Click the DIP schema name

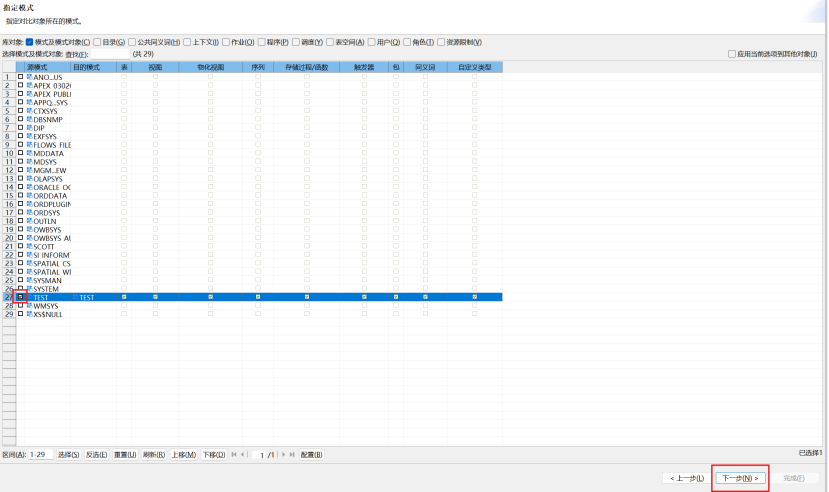(x=39, y=128)
